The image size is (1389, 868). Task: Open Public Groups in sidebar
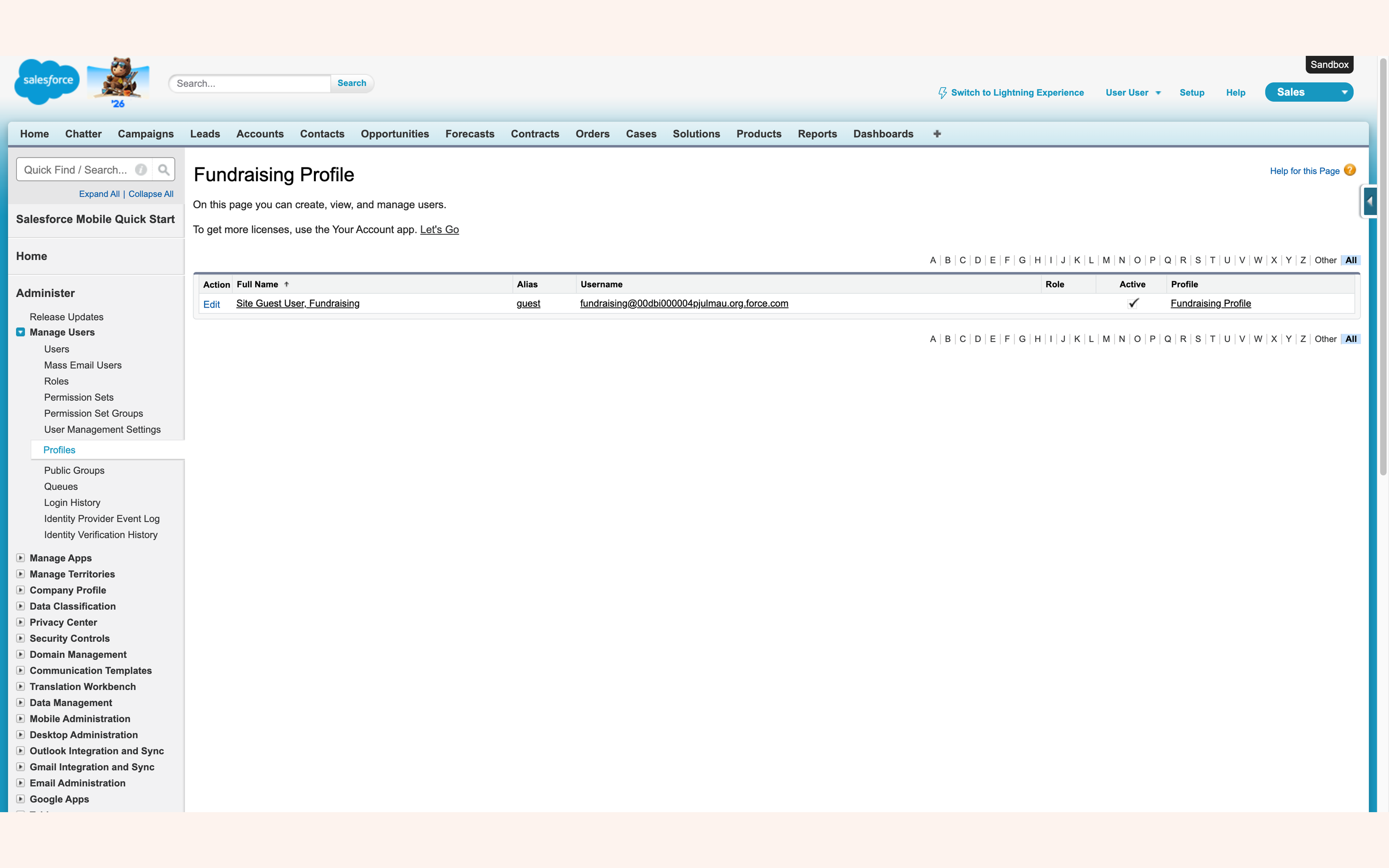(74, 470)
